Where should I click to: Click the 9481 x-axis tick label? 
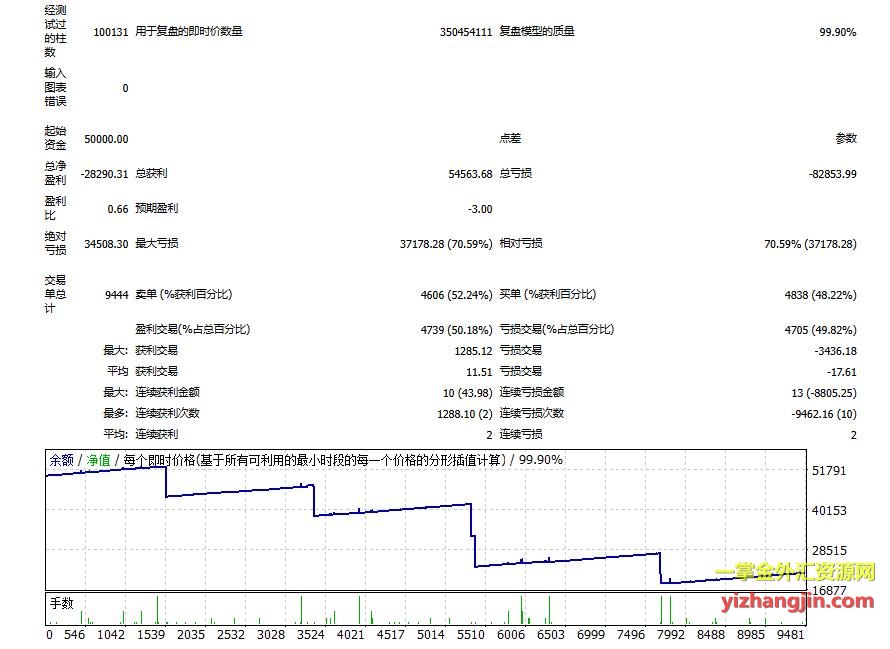point(789,634)
